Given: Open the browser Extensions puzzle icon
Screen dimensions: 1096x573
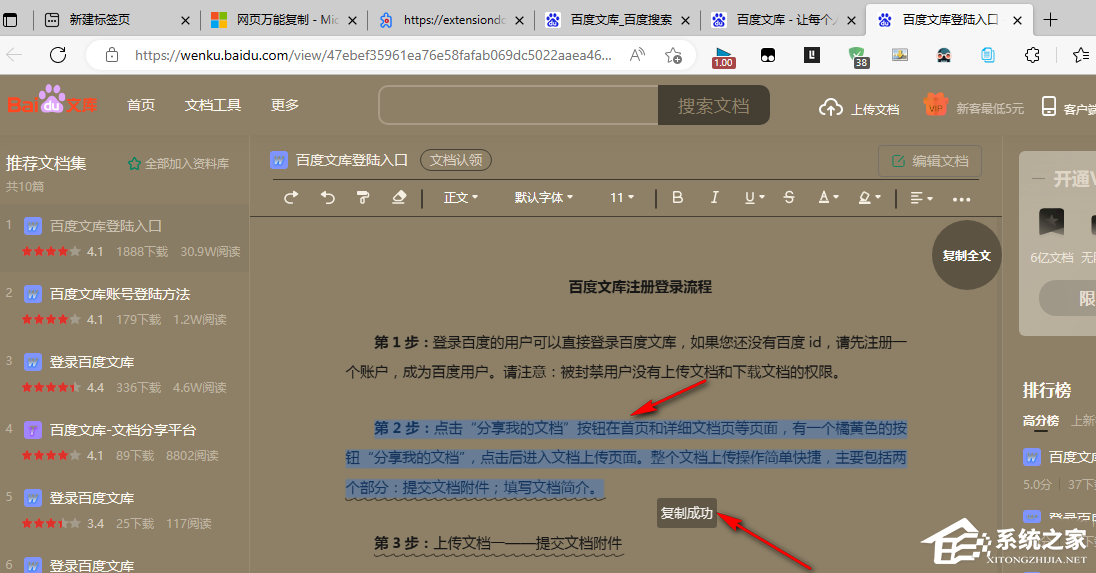Looking at the screenshot, I should [x=1033, y=56].
